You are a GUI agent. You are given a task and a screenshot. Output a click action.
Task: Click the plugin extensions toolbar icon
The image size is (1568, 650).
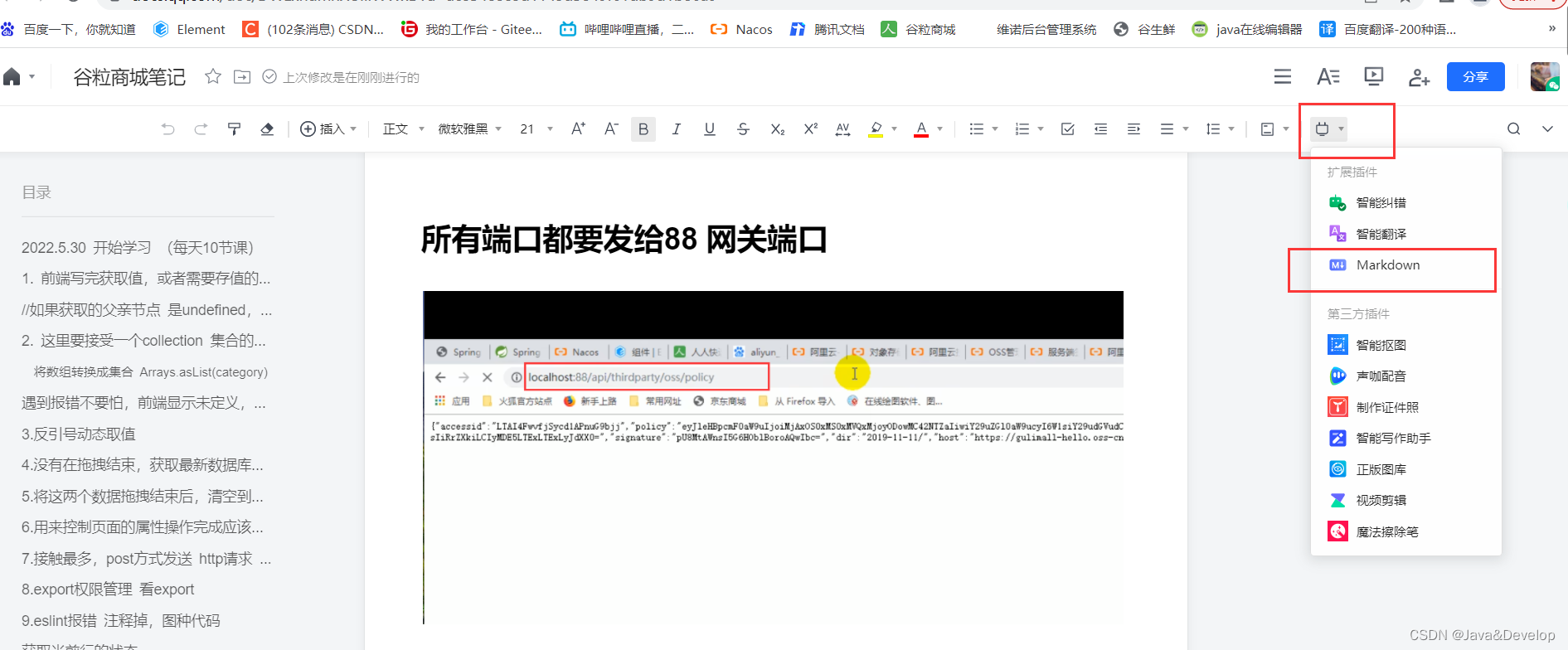coord(1328,129)
